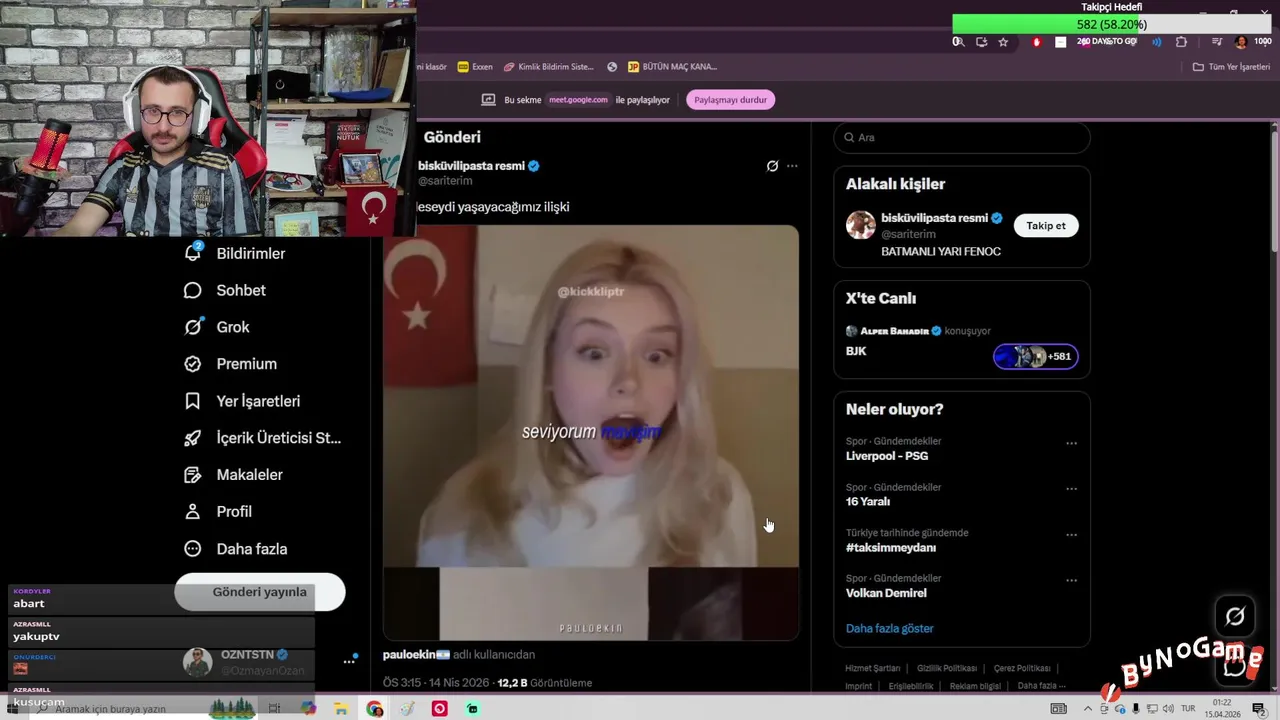The width and height of the screenshot is (1280, 720).
Task: Click blue sound wave extension icon
Action: pos(1157,42)
